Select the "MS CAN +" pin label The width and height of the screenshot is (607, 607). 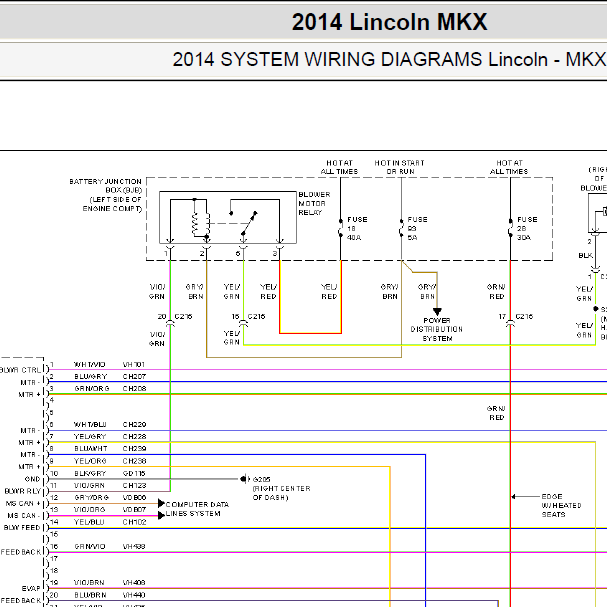[x=23, y=504]
